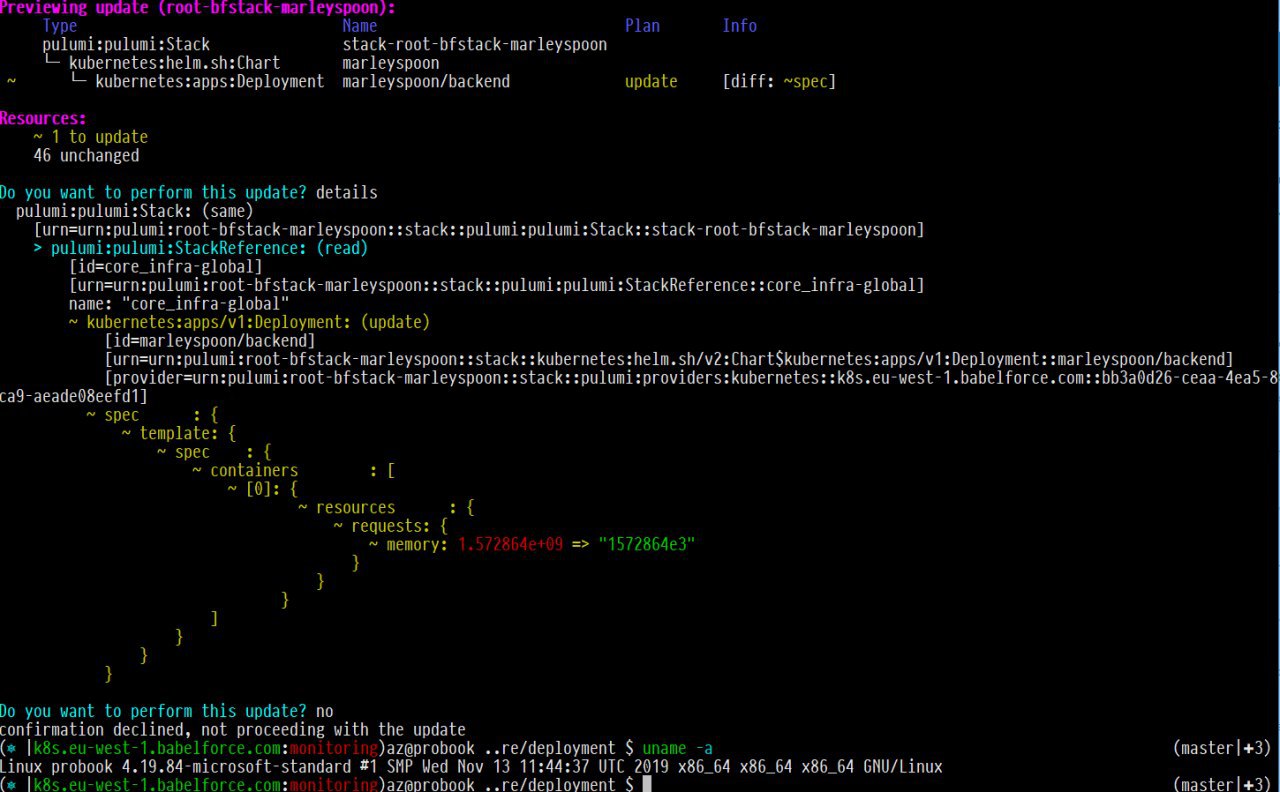1280x792 pixels.
Task: Click the name 'stack-root-bfstack-marleyspoon'
Action: pyautogui.click(x=475, y=45)
